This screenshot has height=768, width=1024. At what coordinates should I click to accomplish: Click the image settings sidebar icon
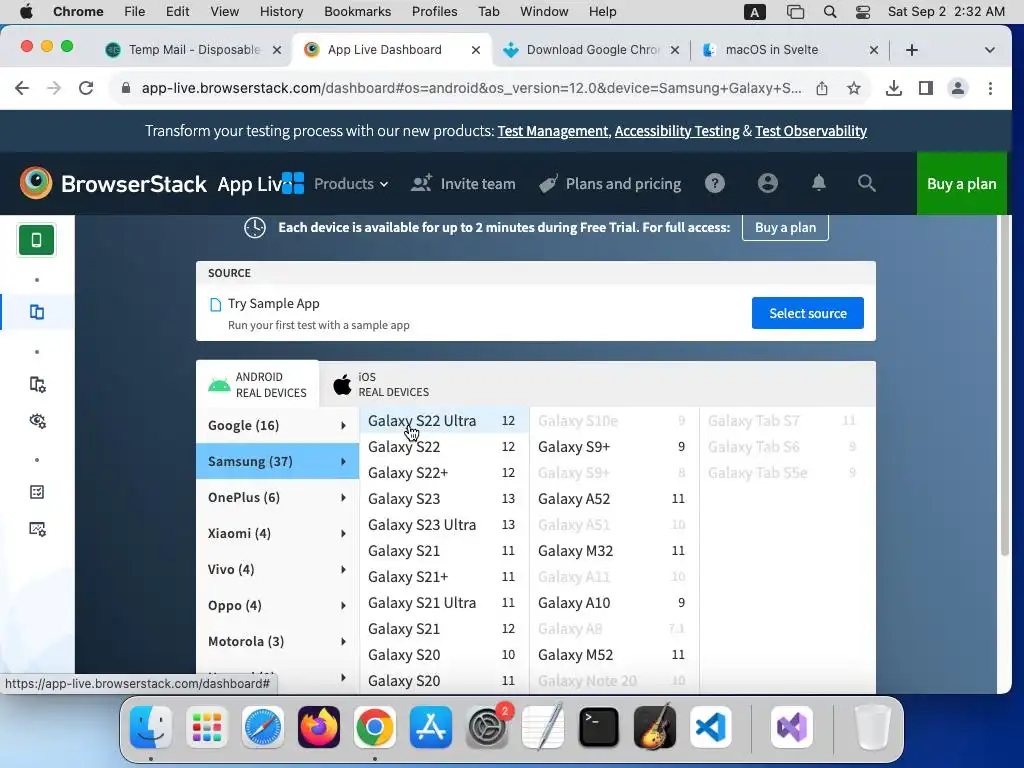[x=37, y=528]
